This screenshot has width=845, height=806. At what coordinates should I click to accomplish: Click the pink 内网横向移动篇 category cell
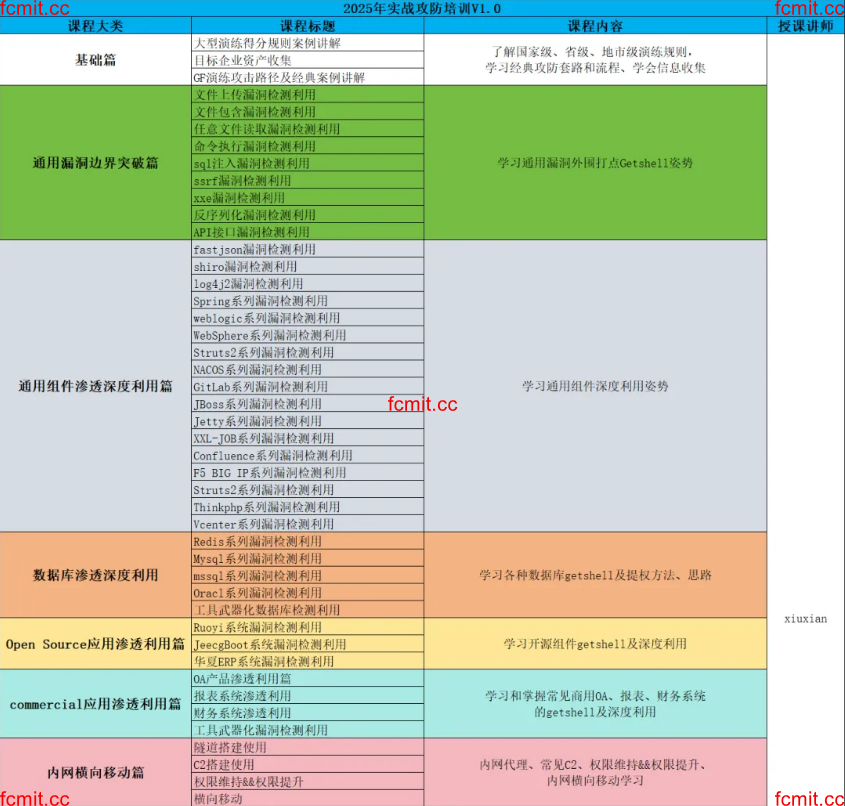tap(95, 772)
